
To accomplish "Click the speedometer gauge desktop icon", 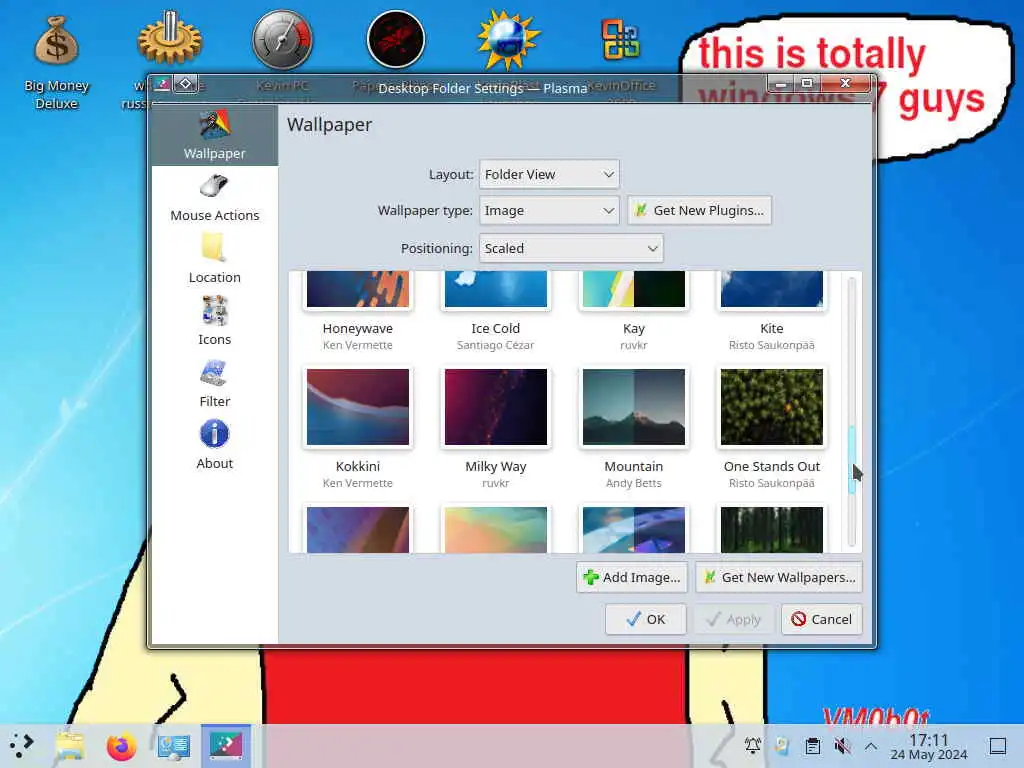I will [283, 39].
